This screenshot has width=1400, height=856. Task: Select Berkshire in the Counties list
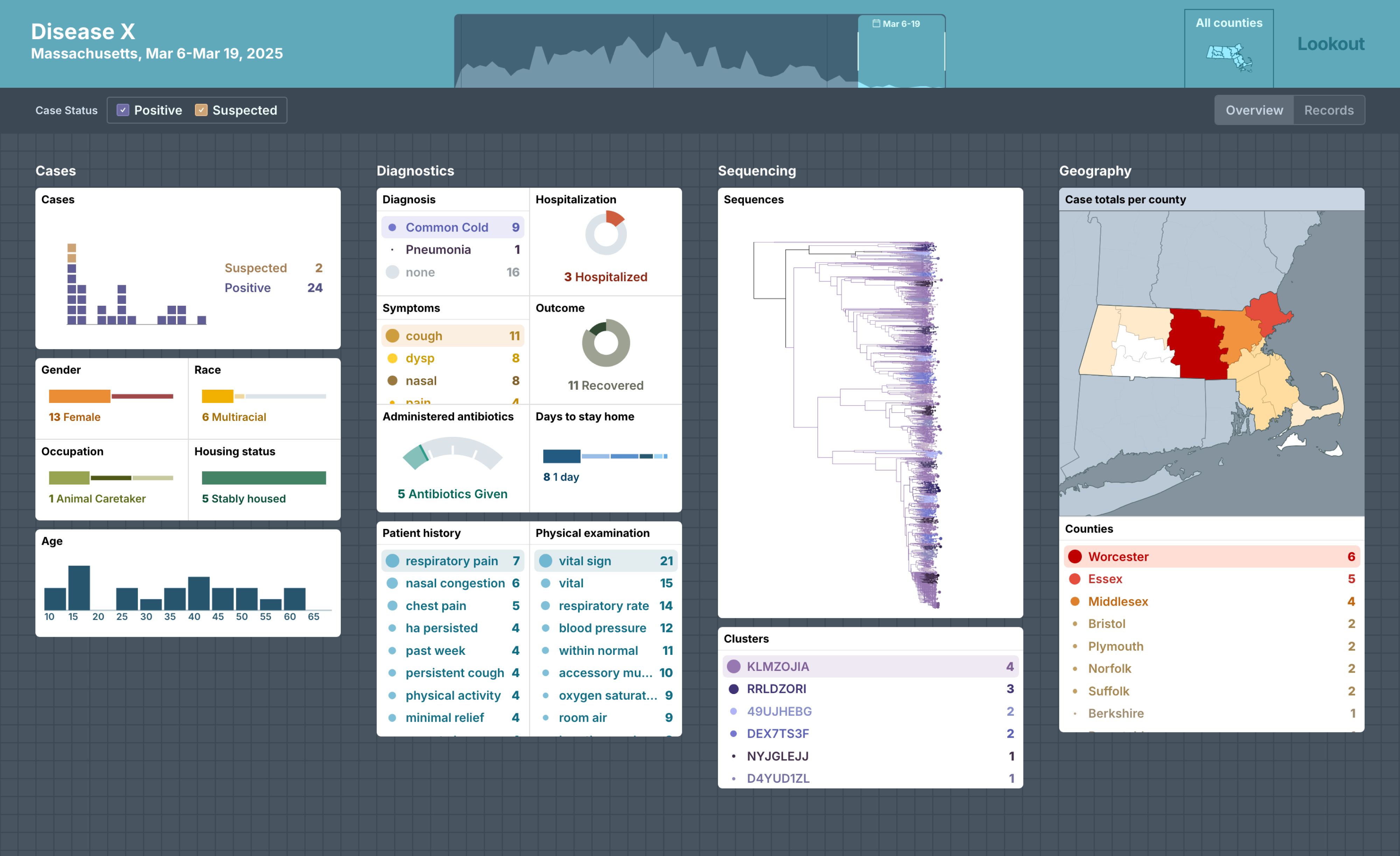pos(1211,713)
